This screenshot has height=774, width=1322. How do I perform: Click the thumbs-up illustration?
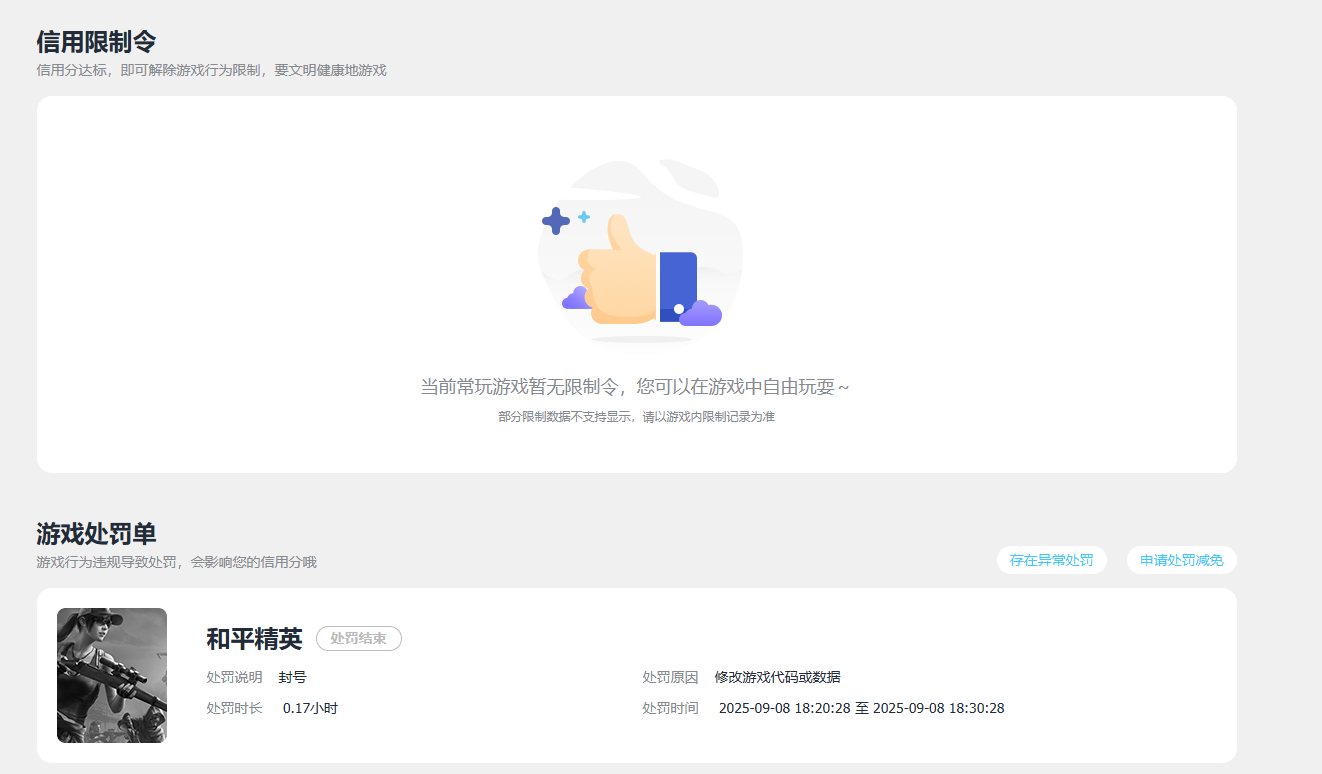[640, 256]
